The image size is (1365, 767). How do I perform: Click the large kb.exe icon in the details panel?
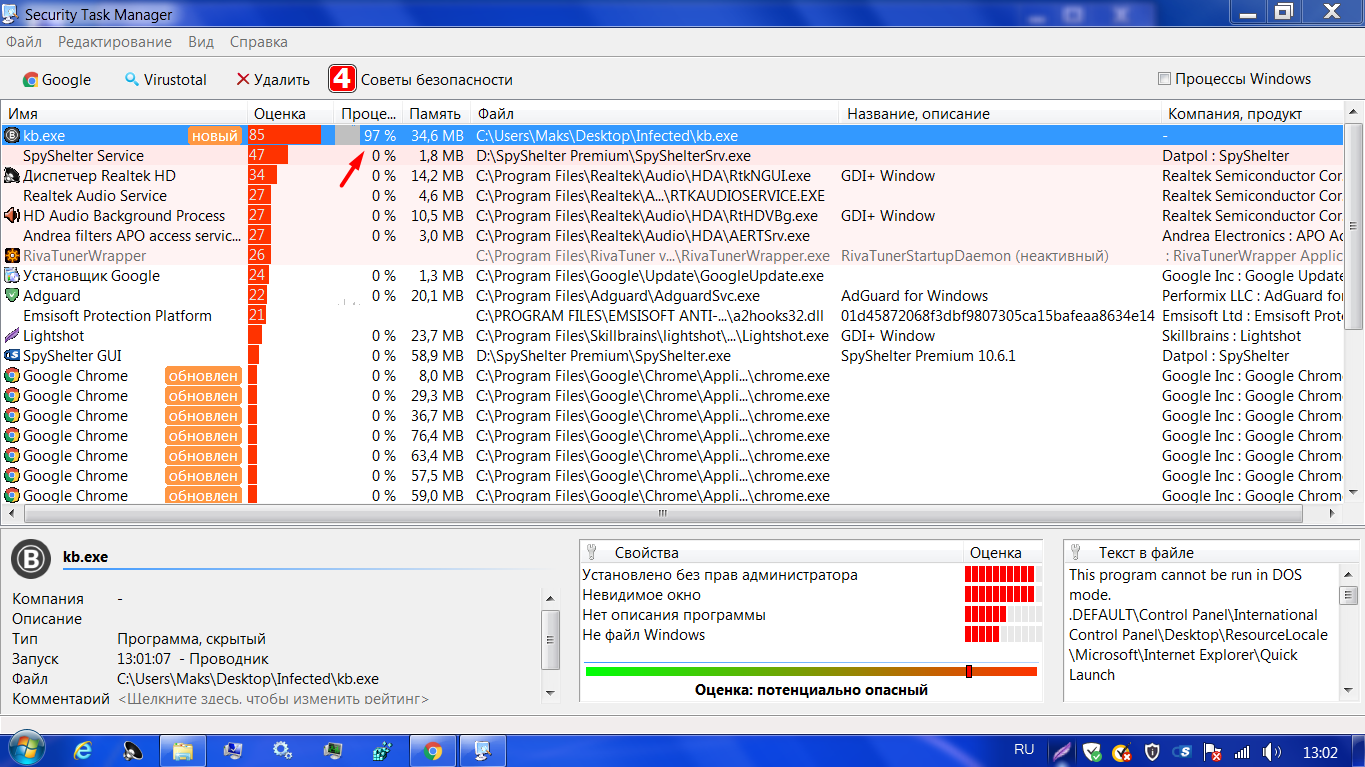click(x=31, y=558)
